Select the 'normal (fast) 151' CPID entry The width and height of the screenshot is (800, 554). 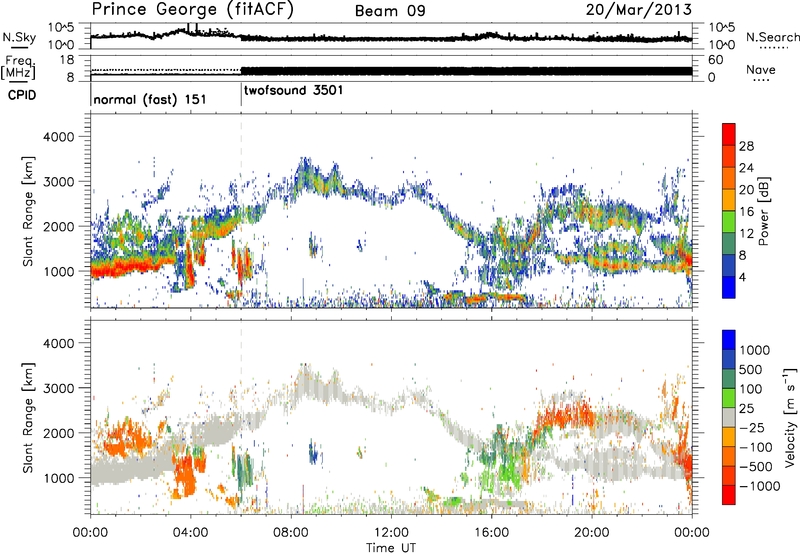click(150, 99)
